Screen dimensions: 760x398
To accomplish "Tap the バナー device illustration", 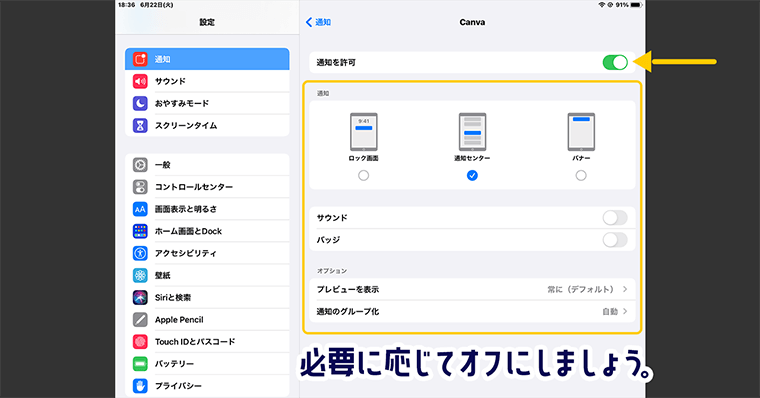I will tap(581, 132).
